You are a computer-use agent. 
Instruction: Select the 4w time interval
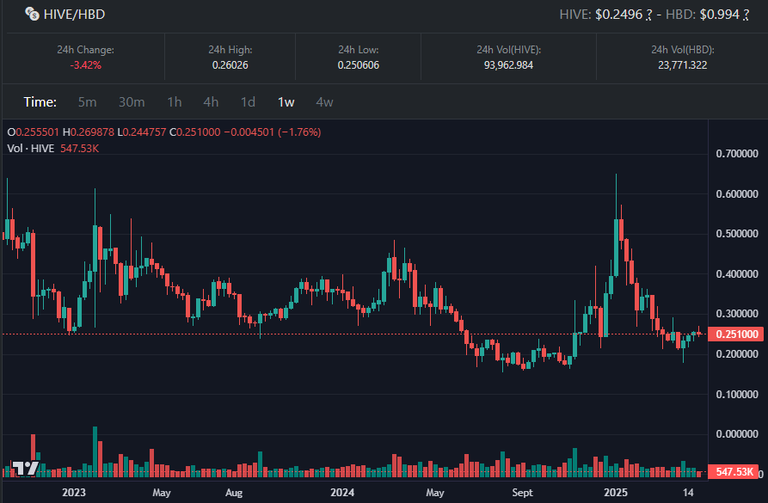coord(324,102)
